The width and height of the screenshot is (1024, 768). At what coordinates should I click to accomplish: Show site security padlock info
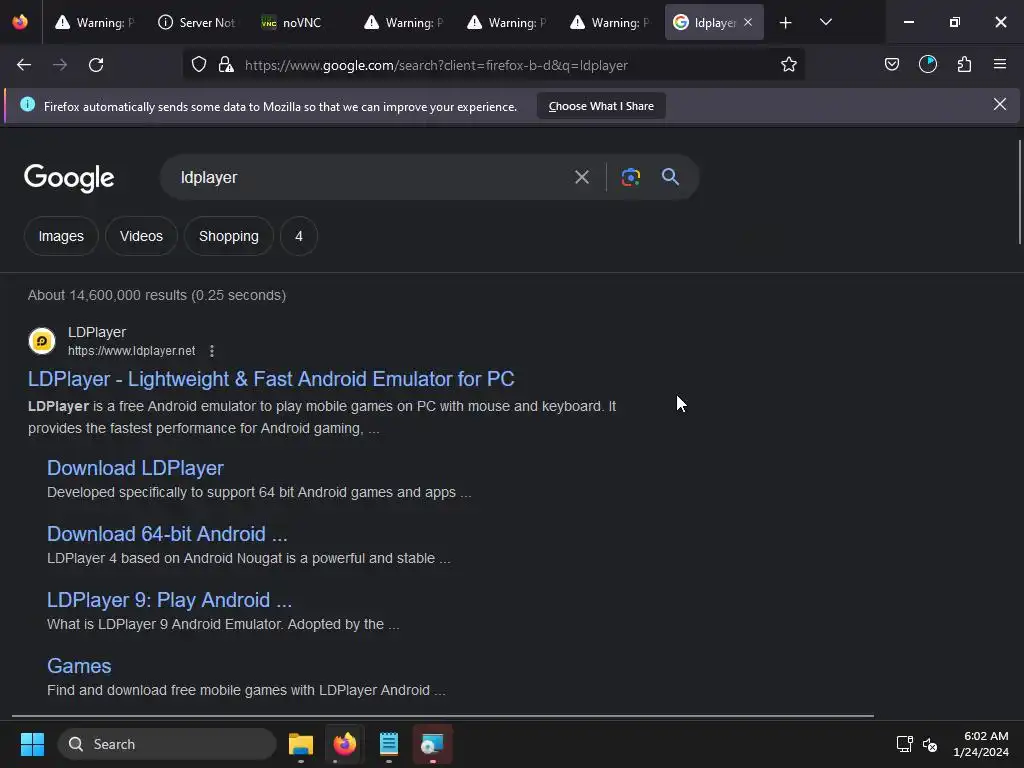(x=226, y=65)
